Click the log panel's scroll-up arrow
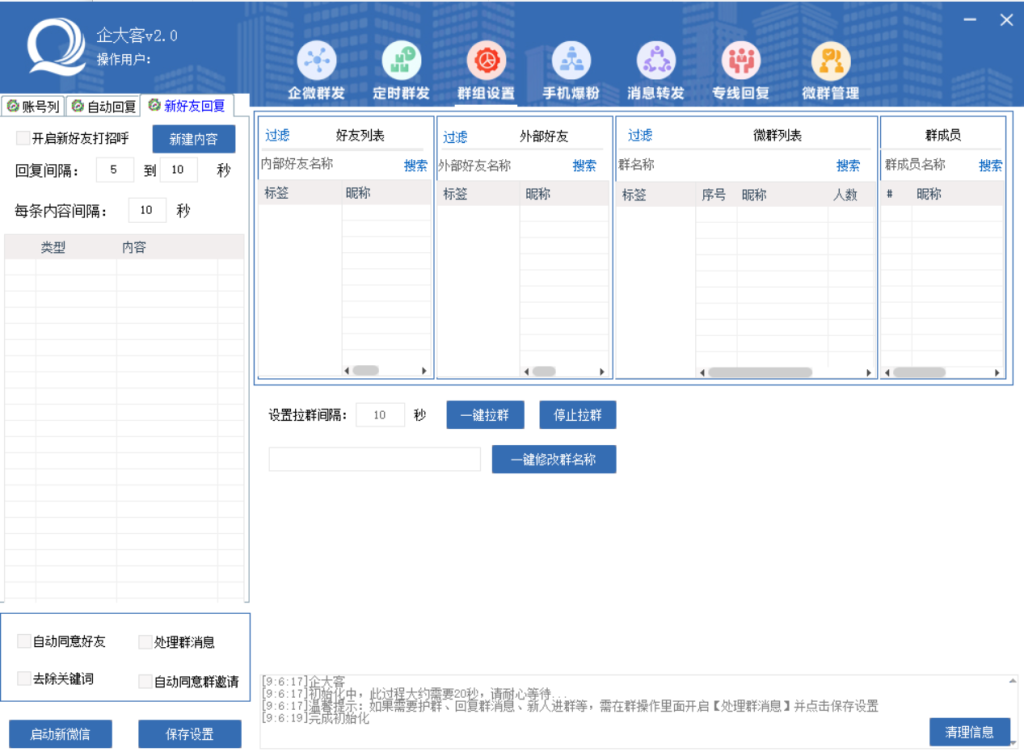1024x752 pixels. point(1013,681)
